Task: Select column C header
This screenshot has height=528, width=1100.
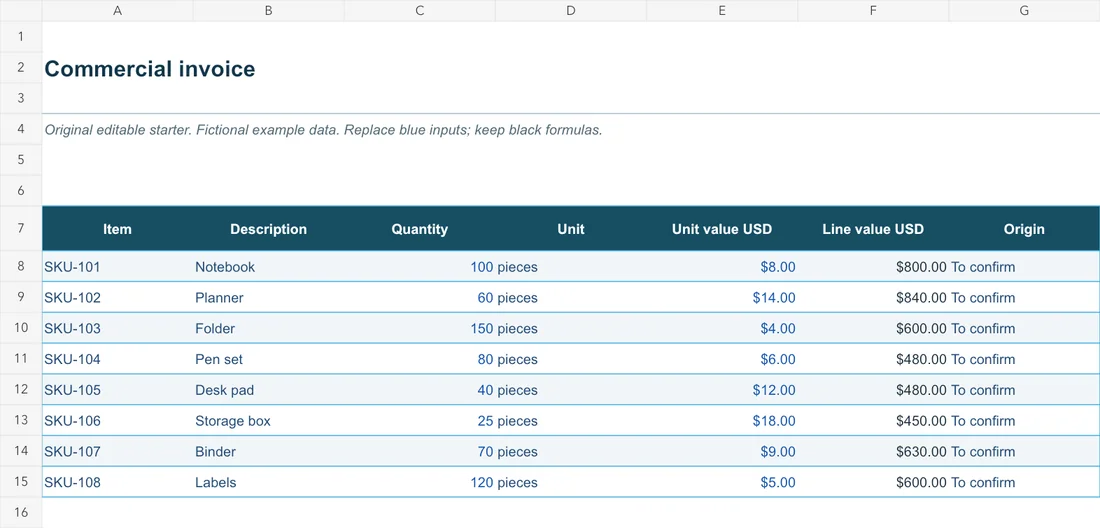Action: 420,11
